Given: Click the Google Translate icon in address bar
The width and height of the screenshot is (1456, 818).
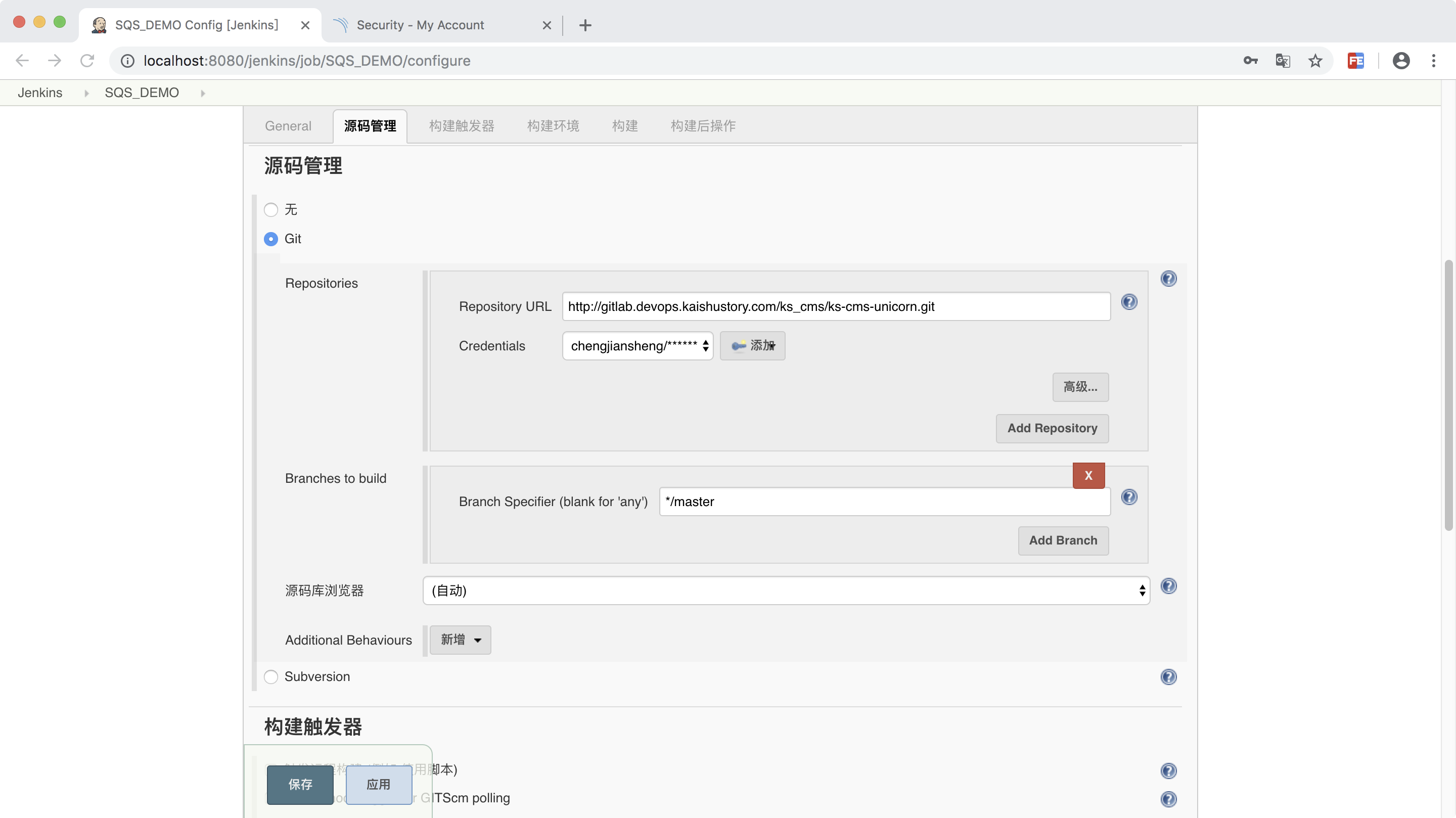Looking at the screenshot, I should tap(1283, 61).
